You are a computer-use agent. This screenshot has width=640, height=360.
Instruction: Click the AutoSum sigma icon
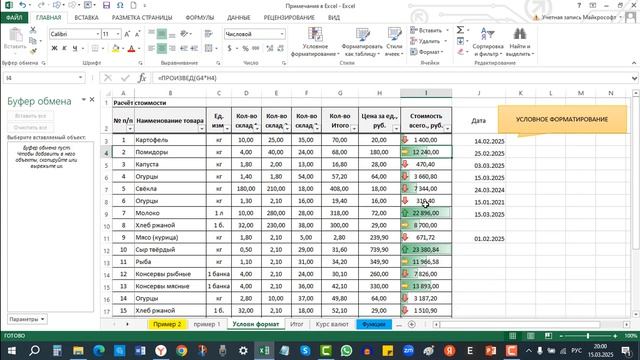pyautogui.click(x=460, y=30)
